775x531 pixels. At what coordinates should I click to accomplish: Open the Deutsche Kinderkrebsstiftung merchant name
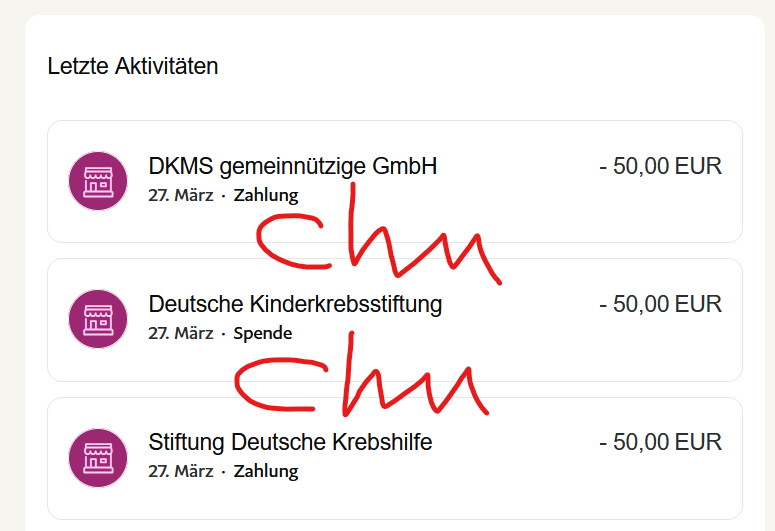click(295, 304)
